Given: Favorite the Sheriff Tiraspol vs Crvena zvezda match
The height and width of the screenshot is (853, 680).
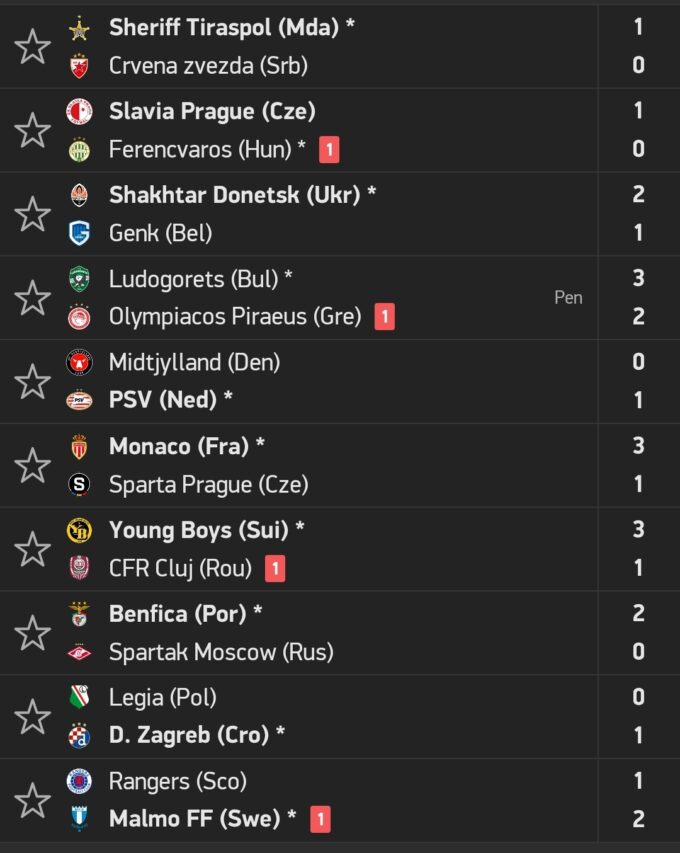Looking at the screenshot, I should [33, 47].
